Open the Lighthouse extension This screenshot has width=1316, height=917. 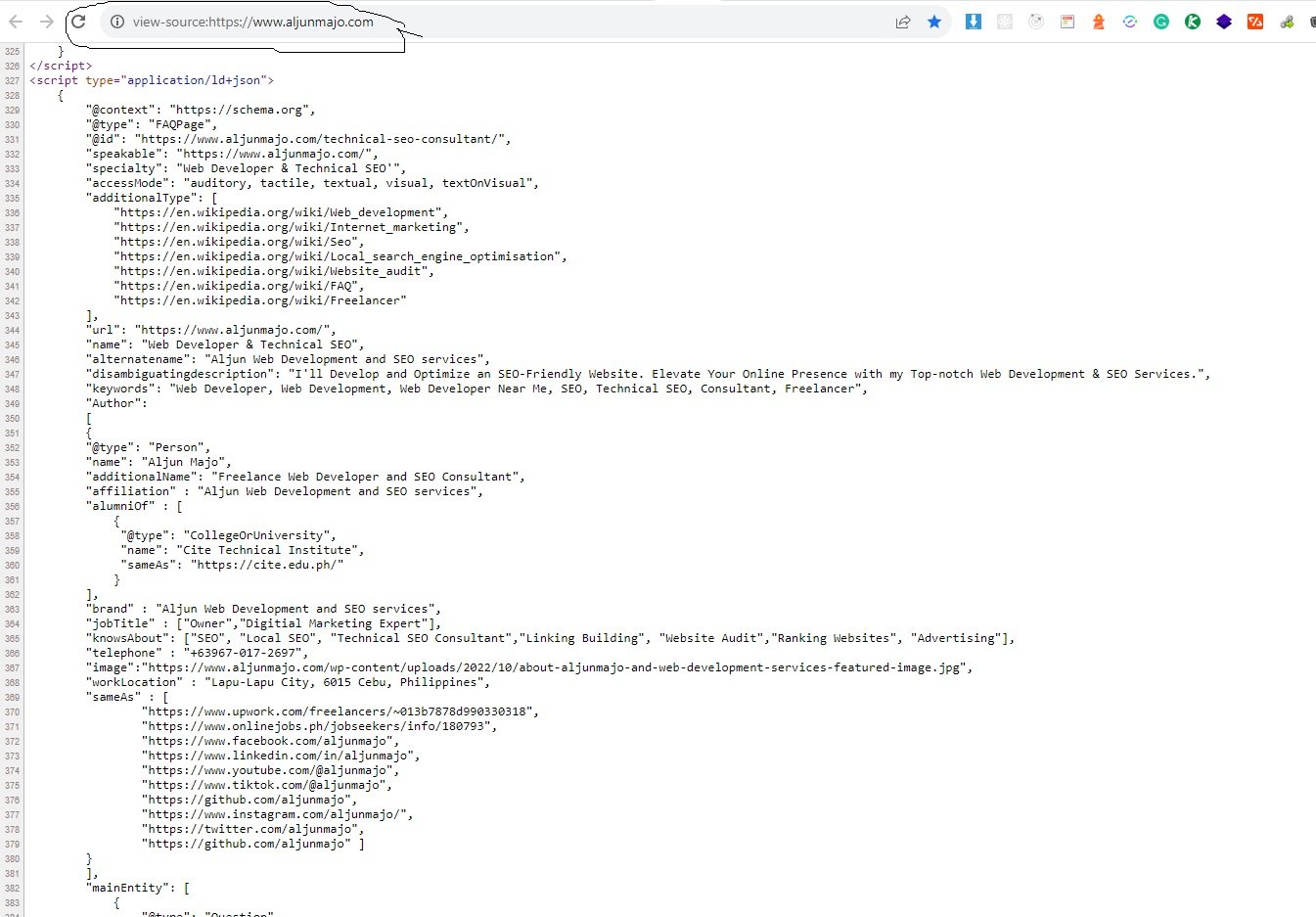(1098, 21)
